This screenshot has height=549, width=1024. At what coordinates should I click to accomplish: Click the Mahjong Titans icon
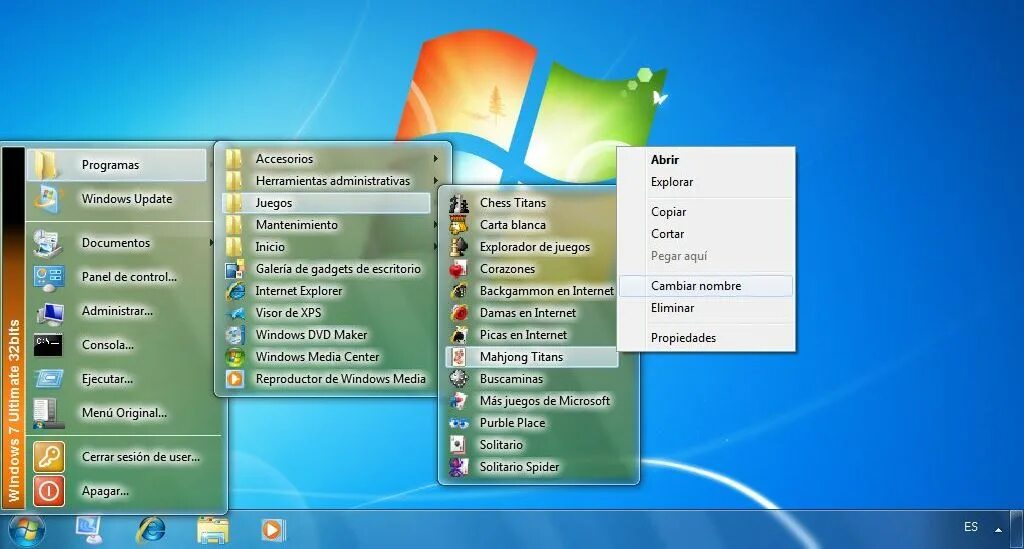[x=459, y=357]
